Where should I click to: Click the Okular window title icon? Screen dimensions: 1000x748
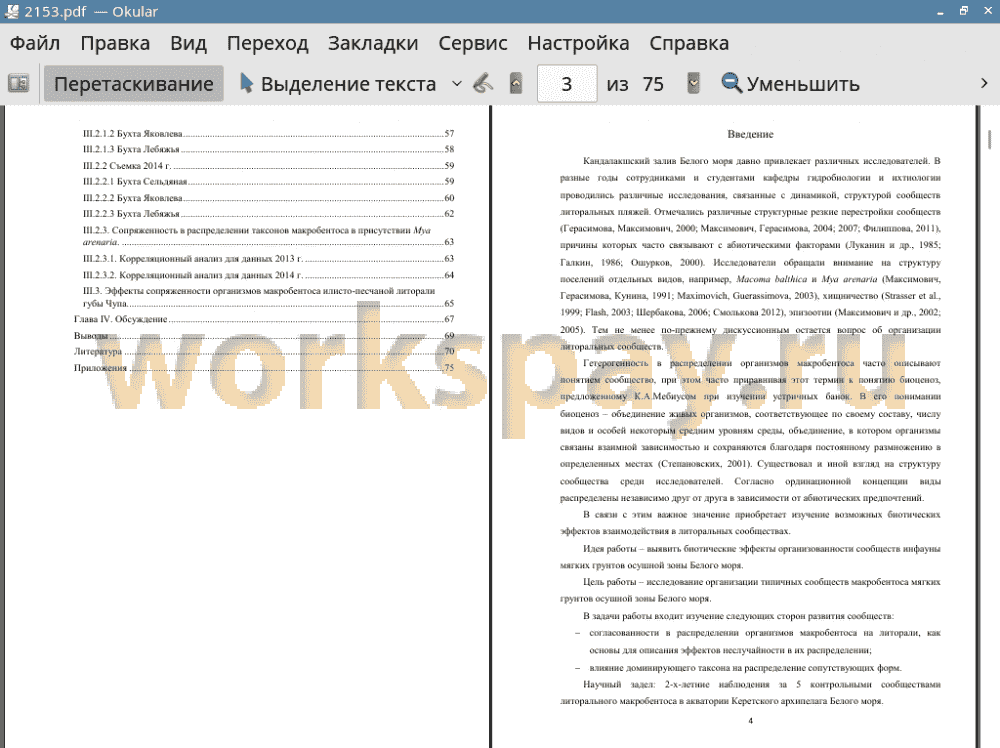(11, 11)
